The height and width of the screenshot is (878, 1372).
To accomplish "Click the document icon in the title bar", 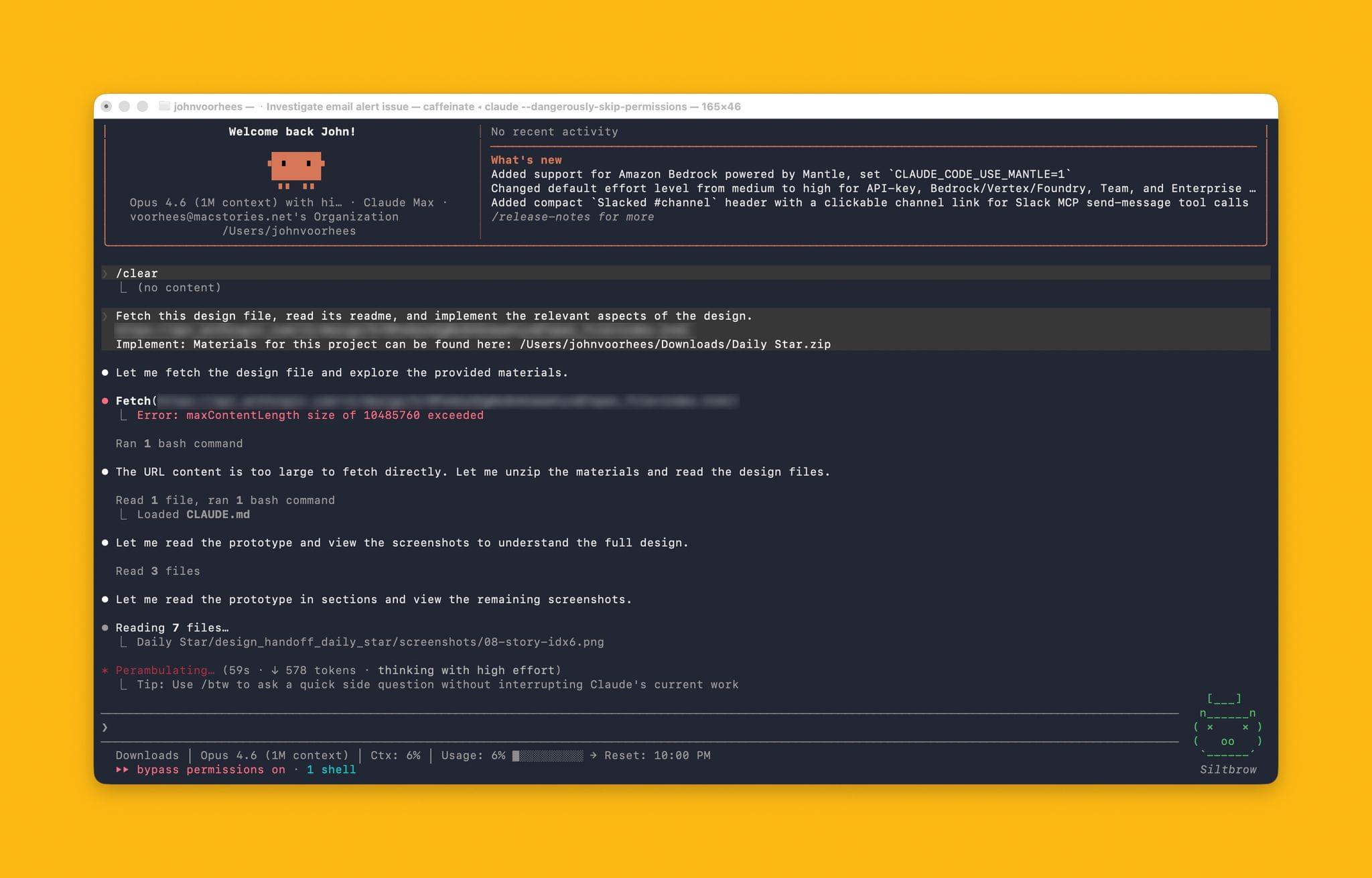I will [163, 106].
